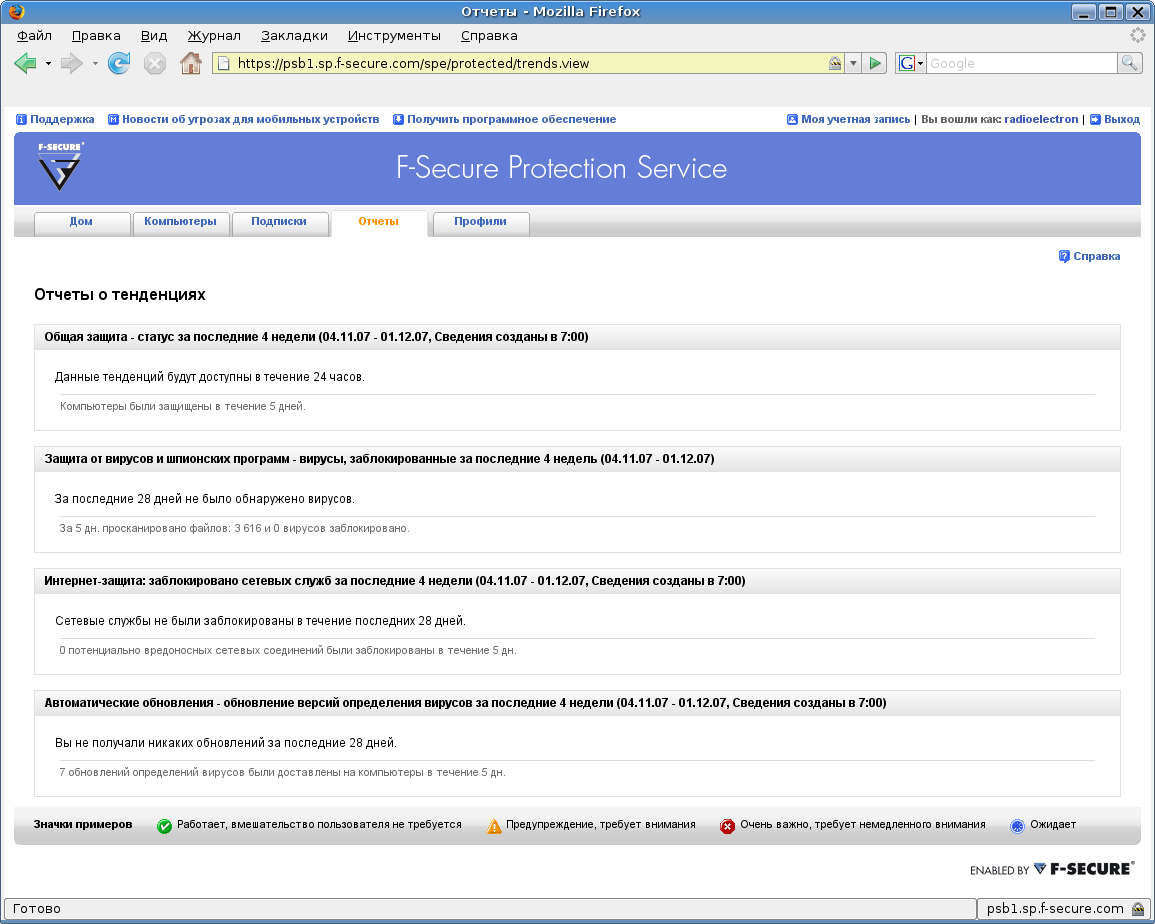This screenshot has width=1155, height=924.
Task: Reload the page with the Refresh icon
Action: (119, 63)
